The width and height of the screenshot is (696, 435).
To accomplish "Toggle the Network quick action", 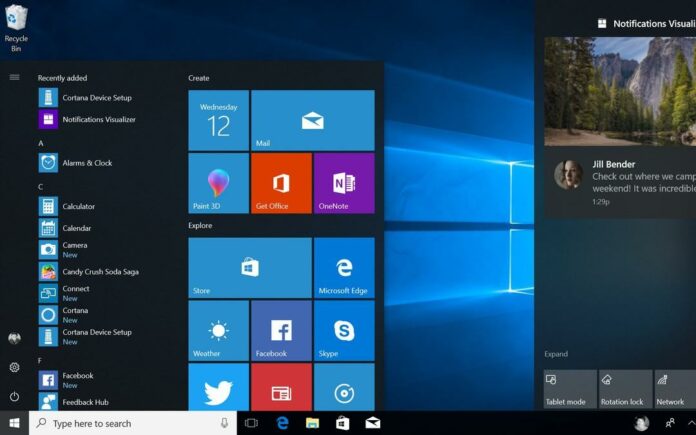I will 675,389.
